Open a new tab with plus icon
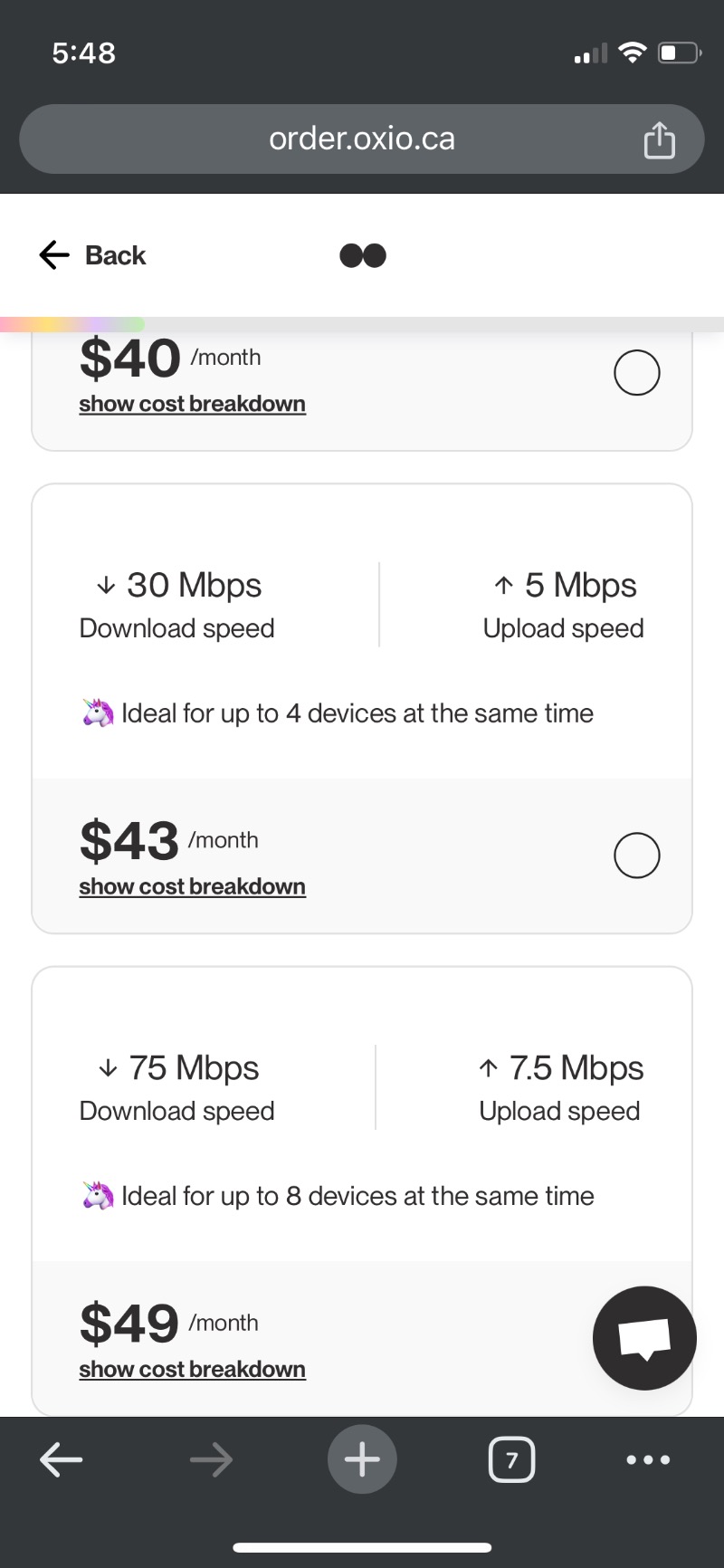724x1568 pixels. click(362, 1459)
